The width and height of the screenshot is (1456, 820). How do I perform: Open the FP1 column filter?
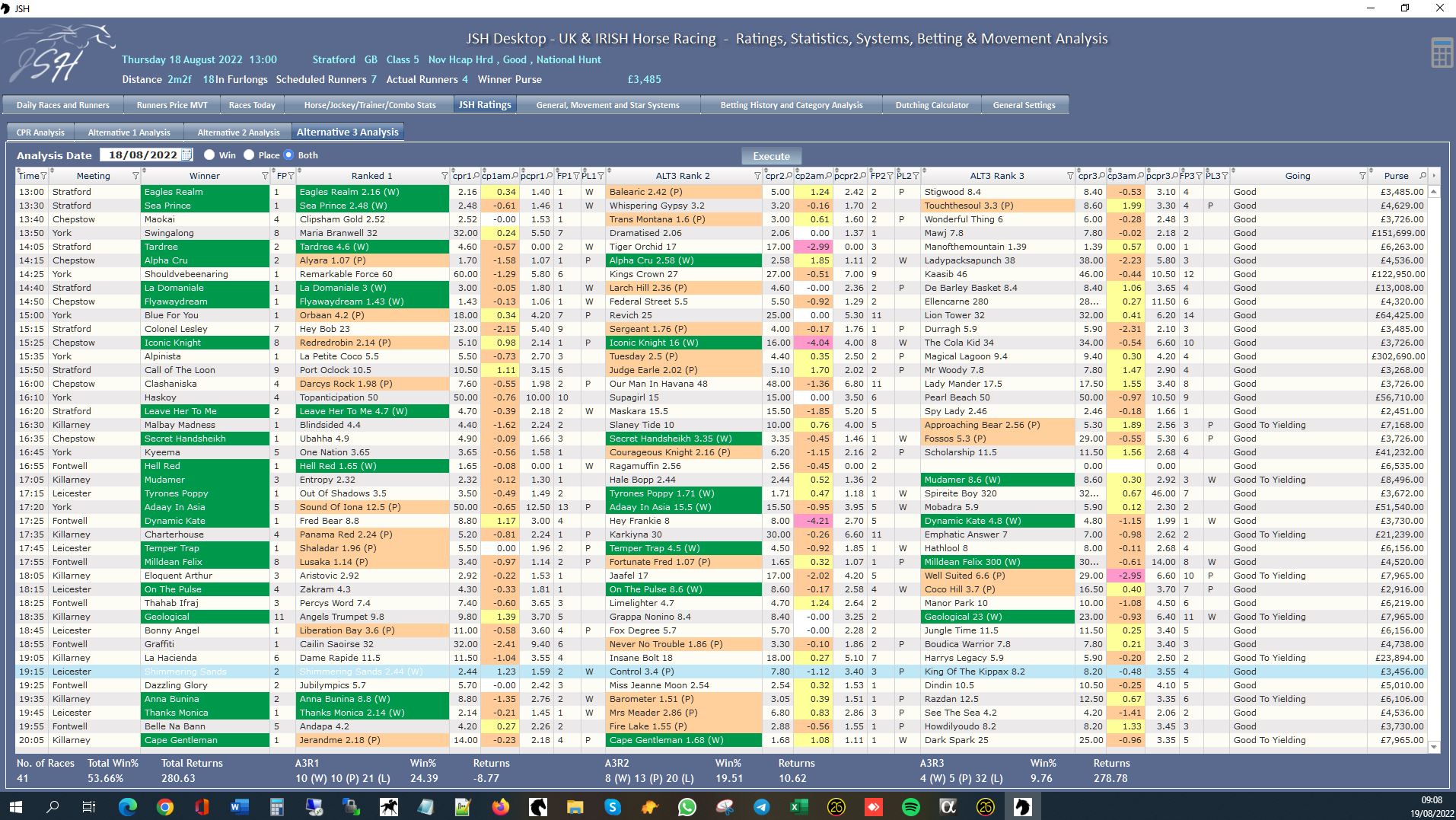(575, 176)
